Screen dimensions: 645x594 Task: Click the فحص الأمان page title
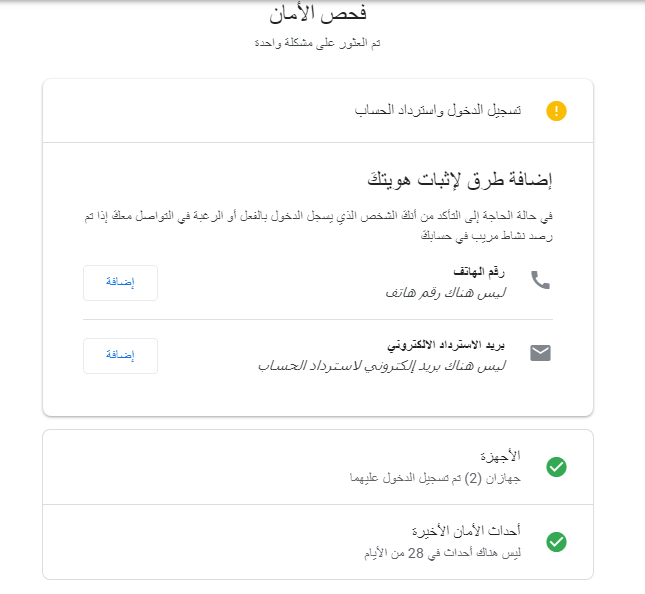point(318,15)
